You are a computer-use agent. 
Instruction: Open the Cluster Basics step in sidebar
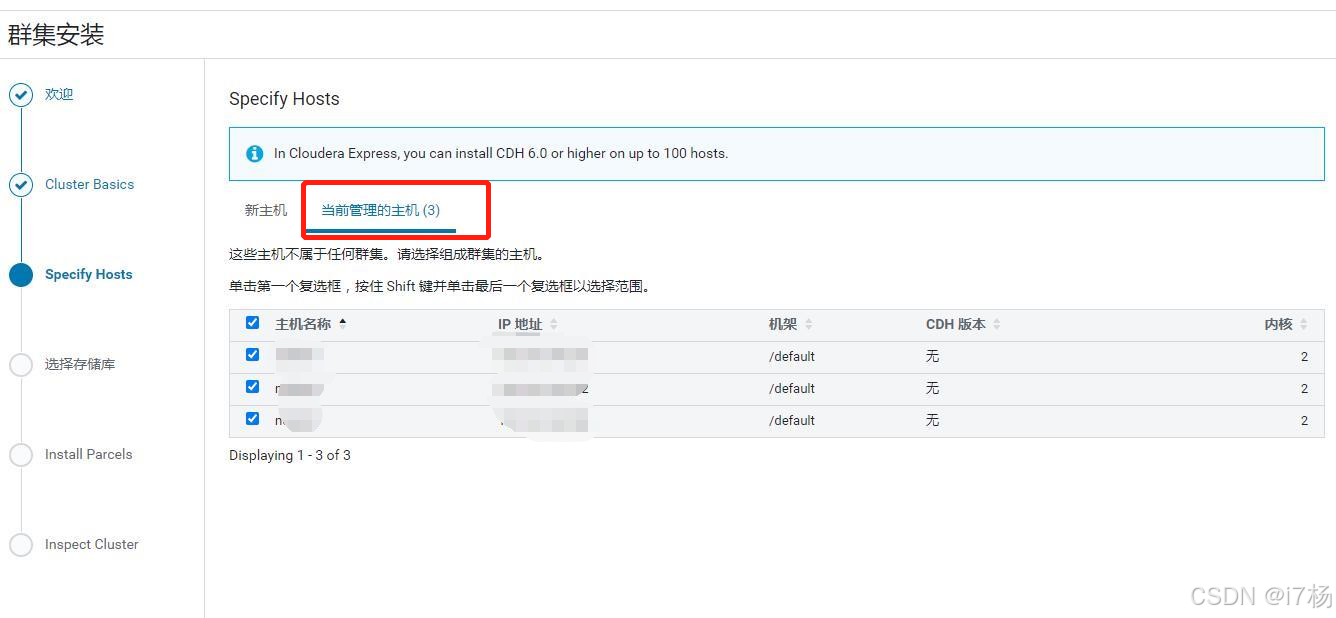pos(89,184)
